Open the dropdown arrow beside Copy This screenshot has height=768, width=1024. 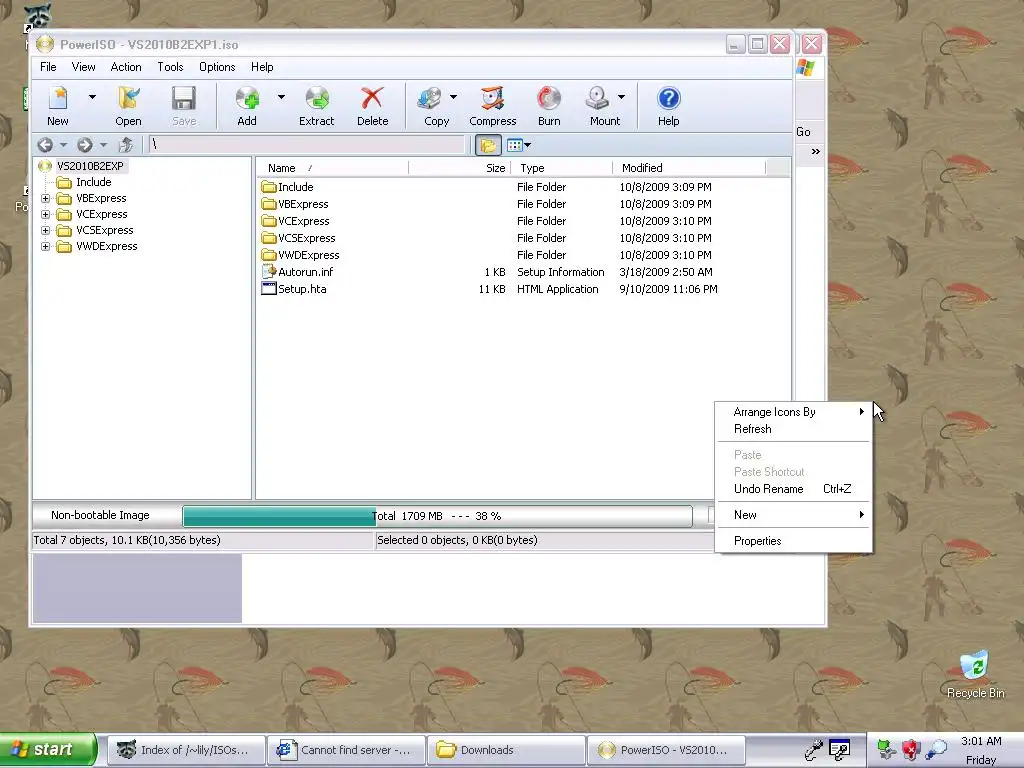tap(453, 97)
